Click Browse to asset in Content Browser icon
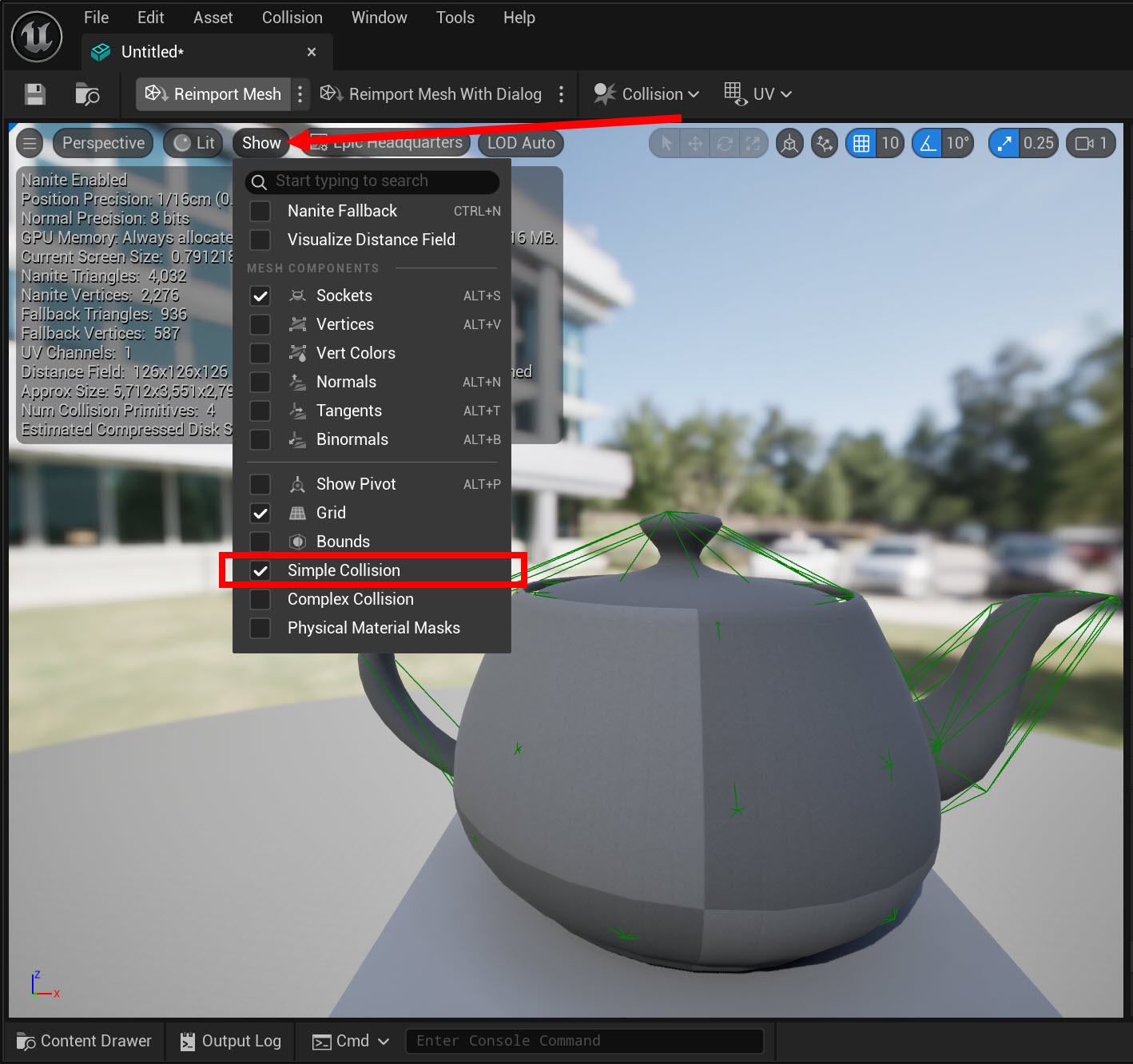The width and height of the screenshot is (1133, 1064). (87, 94)
